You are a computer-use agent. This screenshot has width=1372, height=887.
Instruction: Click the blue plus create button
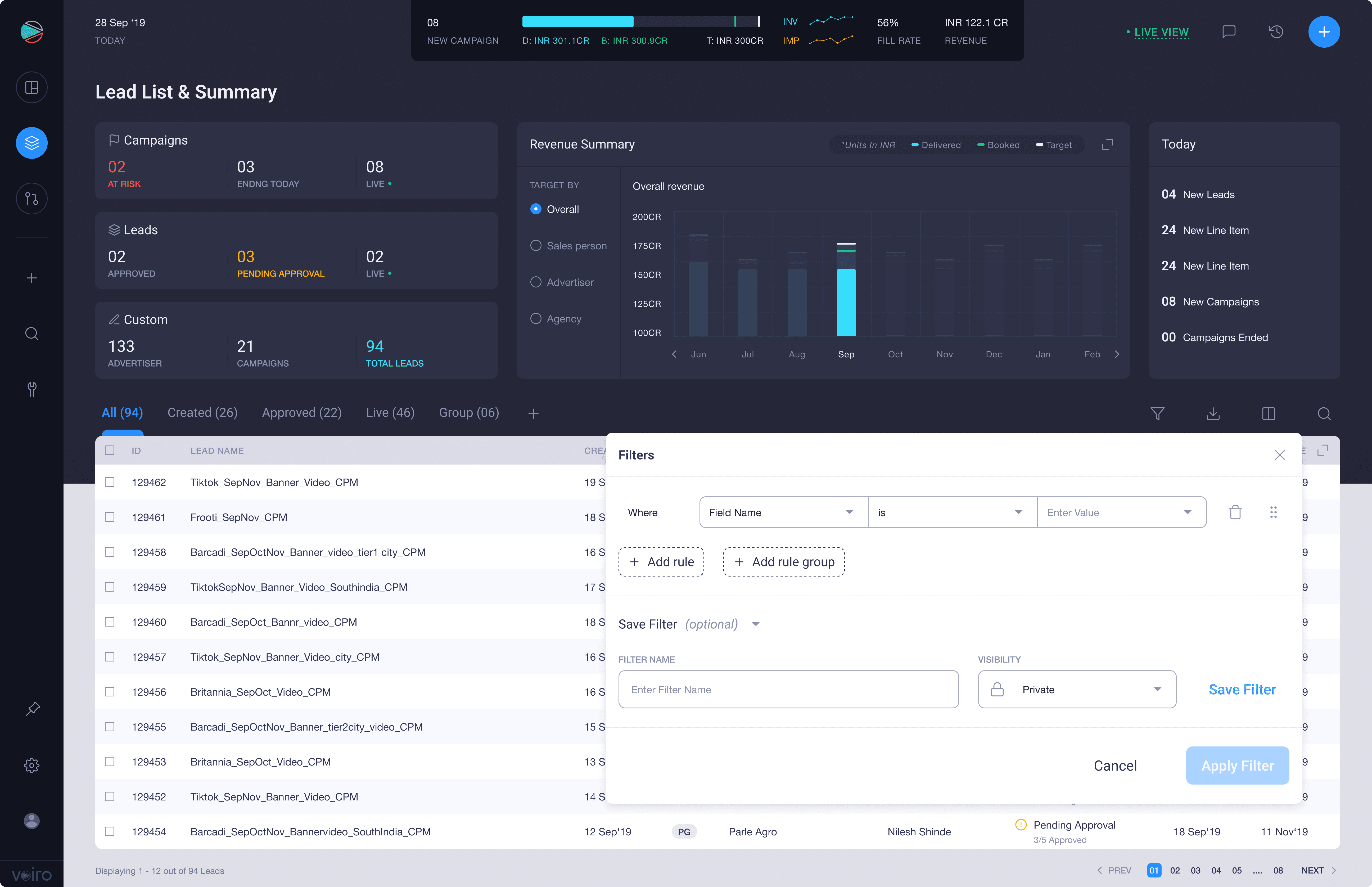[1324, 32]
